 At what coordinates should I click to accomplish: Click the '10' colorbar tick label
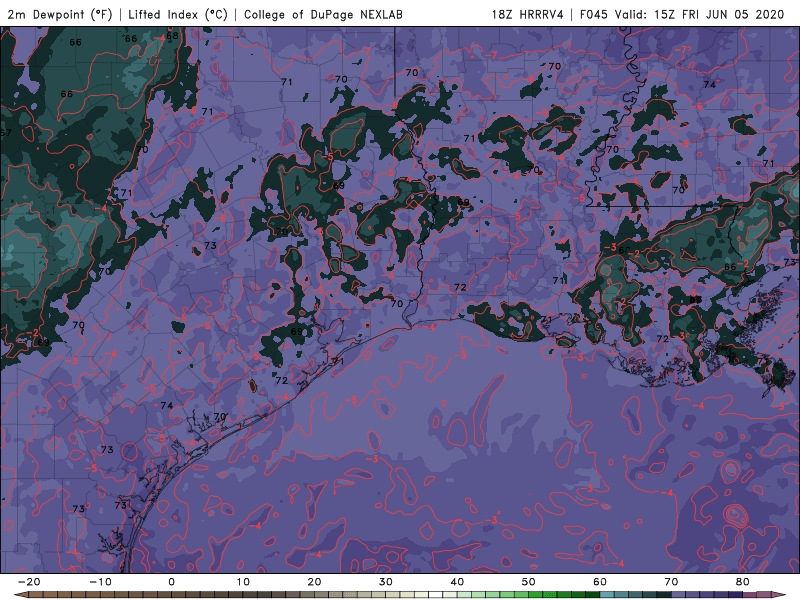243,582
